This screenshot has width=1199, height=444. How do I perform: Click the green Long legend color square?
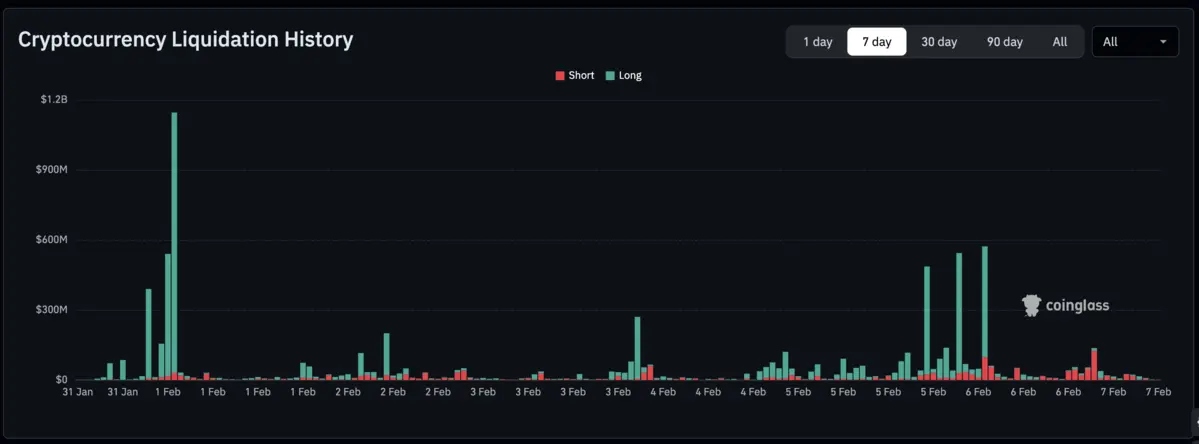coord(611,76)
